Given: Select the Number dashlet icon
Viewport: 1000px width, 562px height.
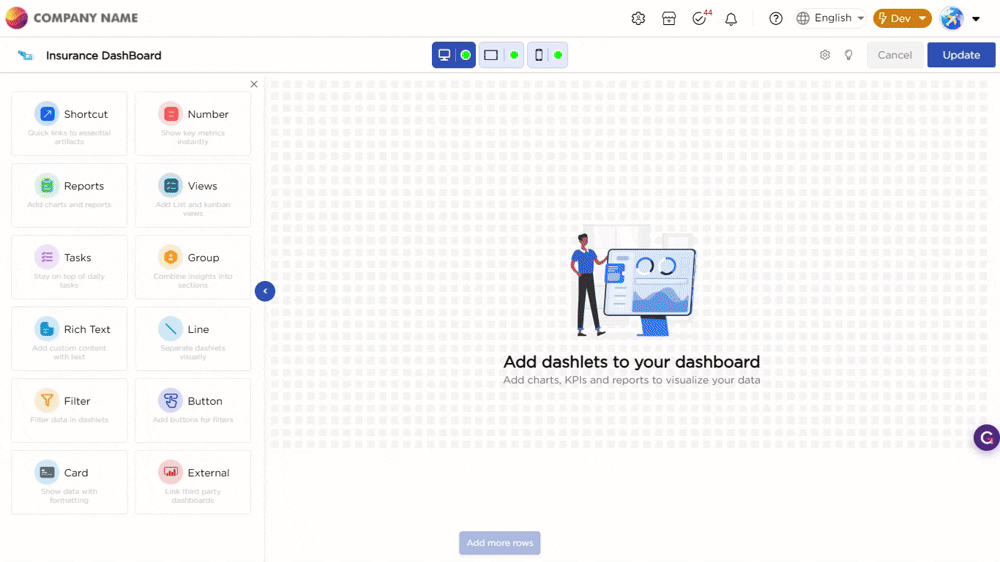Looking at the screenshot, I should (x=171, y=114).
